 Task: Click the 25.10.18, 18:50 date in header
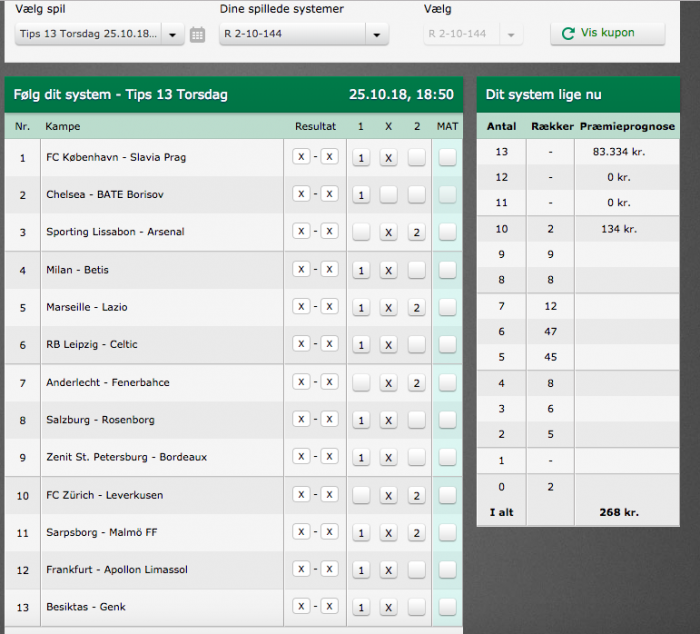click(x=401, y=95)
